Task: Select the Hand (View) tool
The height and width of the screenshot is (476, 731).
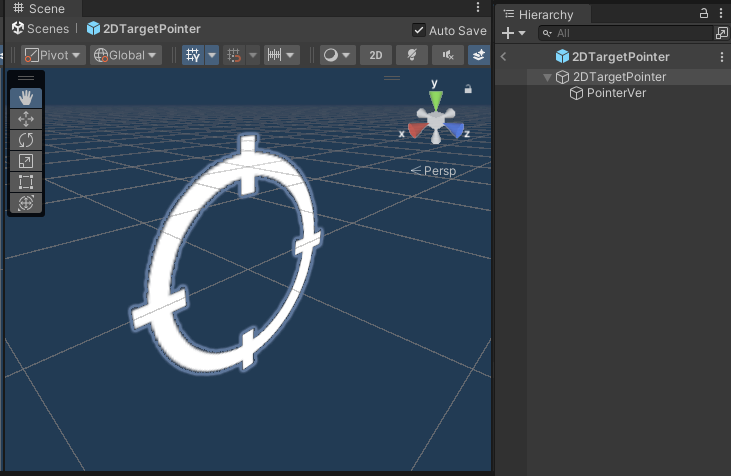Action: pyautogui.click(x=26, y=98)
